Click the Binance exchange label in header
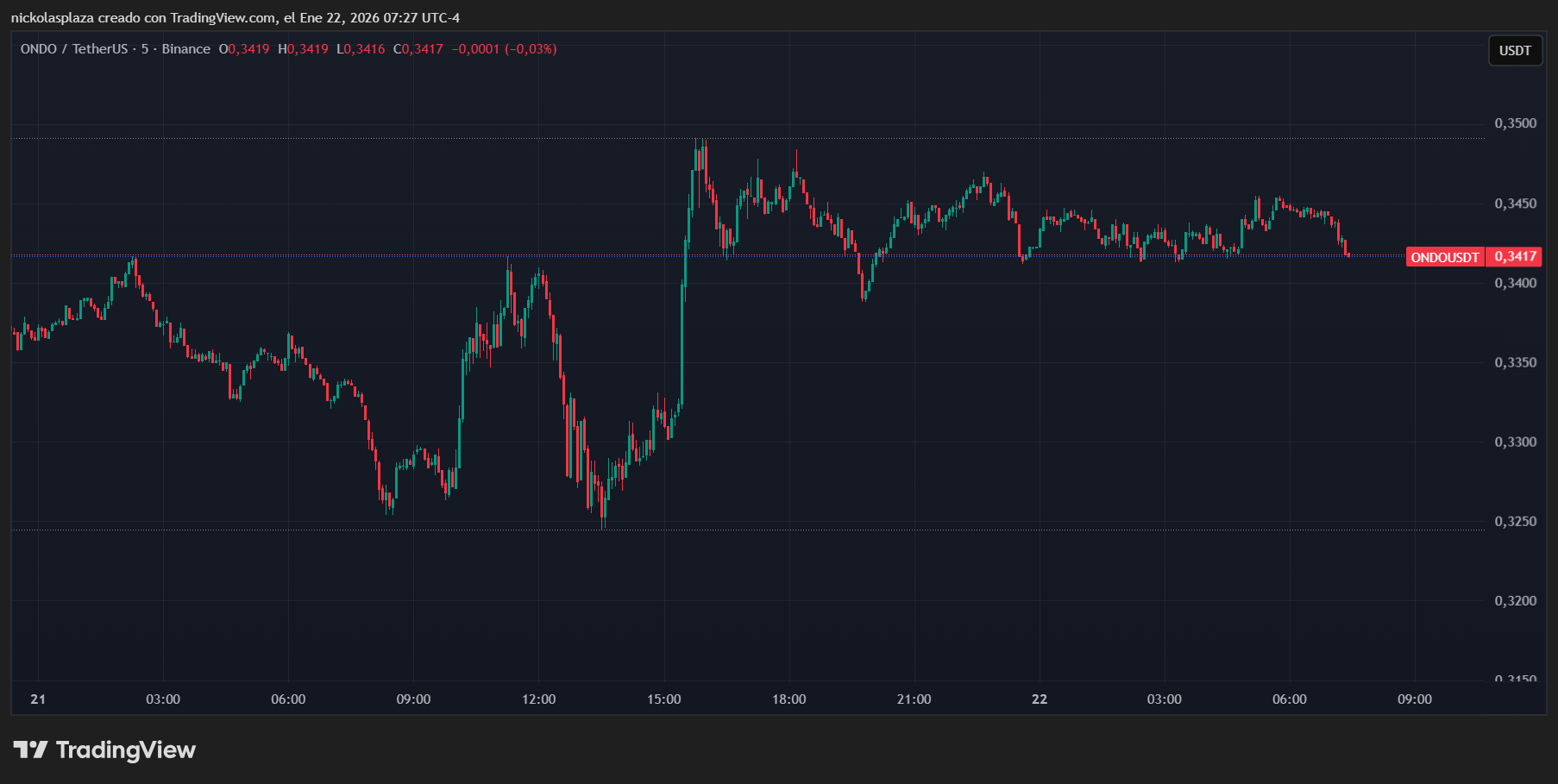The height and width of the screenshot is (784, 1558). [x=185, y=49]
